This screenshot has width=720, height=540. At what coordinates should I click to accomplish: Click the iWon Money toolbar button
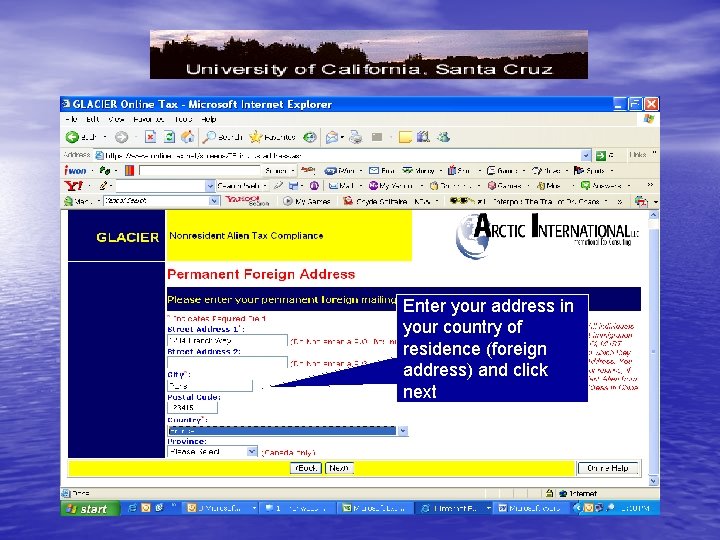tap(419, 170)
